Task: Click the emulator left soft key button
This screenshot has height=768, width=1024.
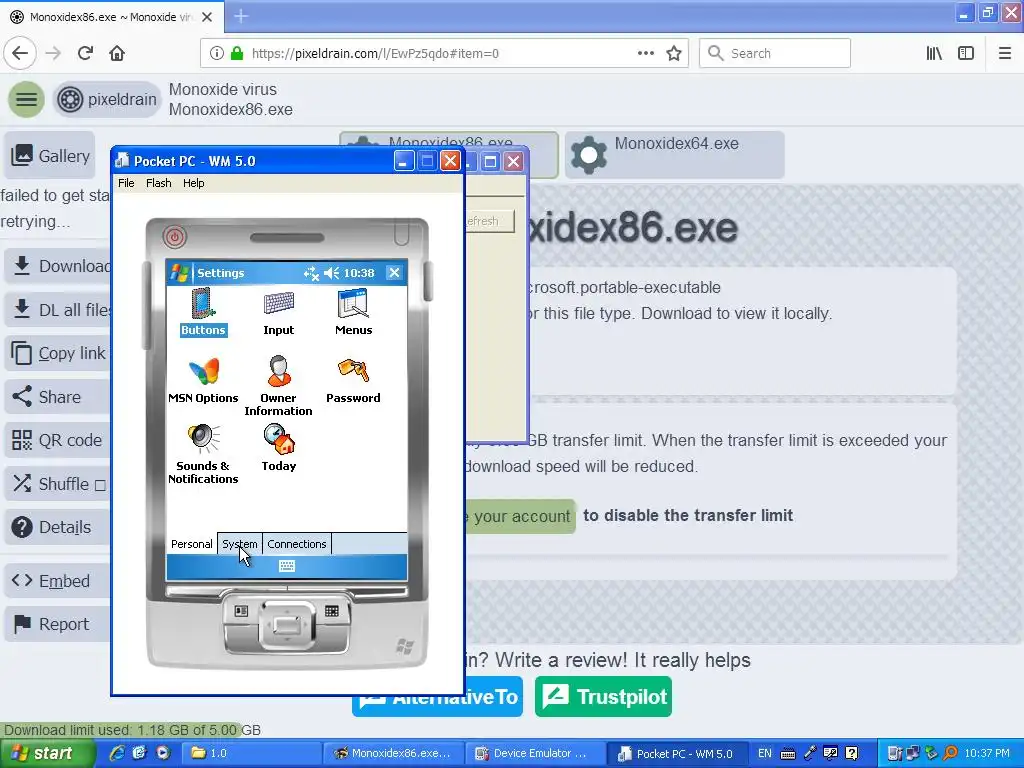Action: [241, 611]
